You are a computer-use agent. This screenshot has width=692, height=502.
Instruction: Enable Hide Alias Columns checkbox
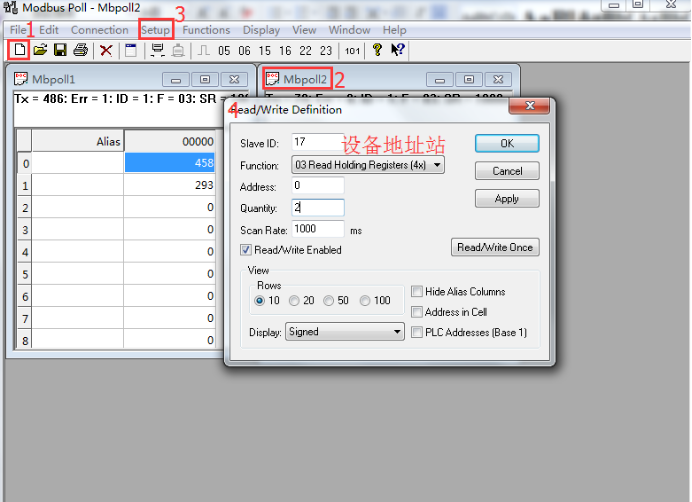(x=416, y=292)
